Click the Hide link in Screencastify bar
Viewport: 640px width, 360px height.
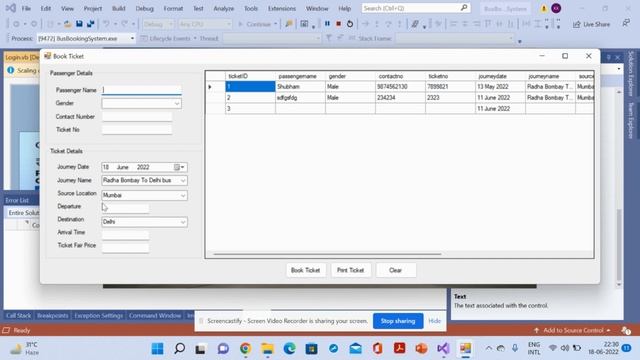pyautogui.click(x=434, y=321)
